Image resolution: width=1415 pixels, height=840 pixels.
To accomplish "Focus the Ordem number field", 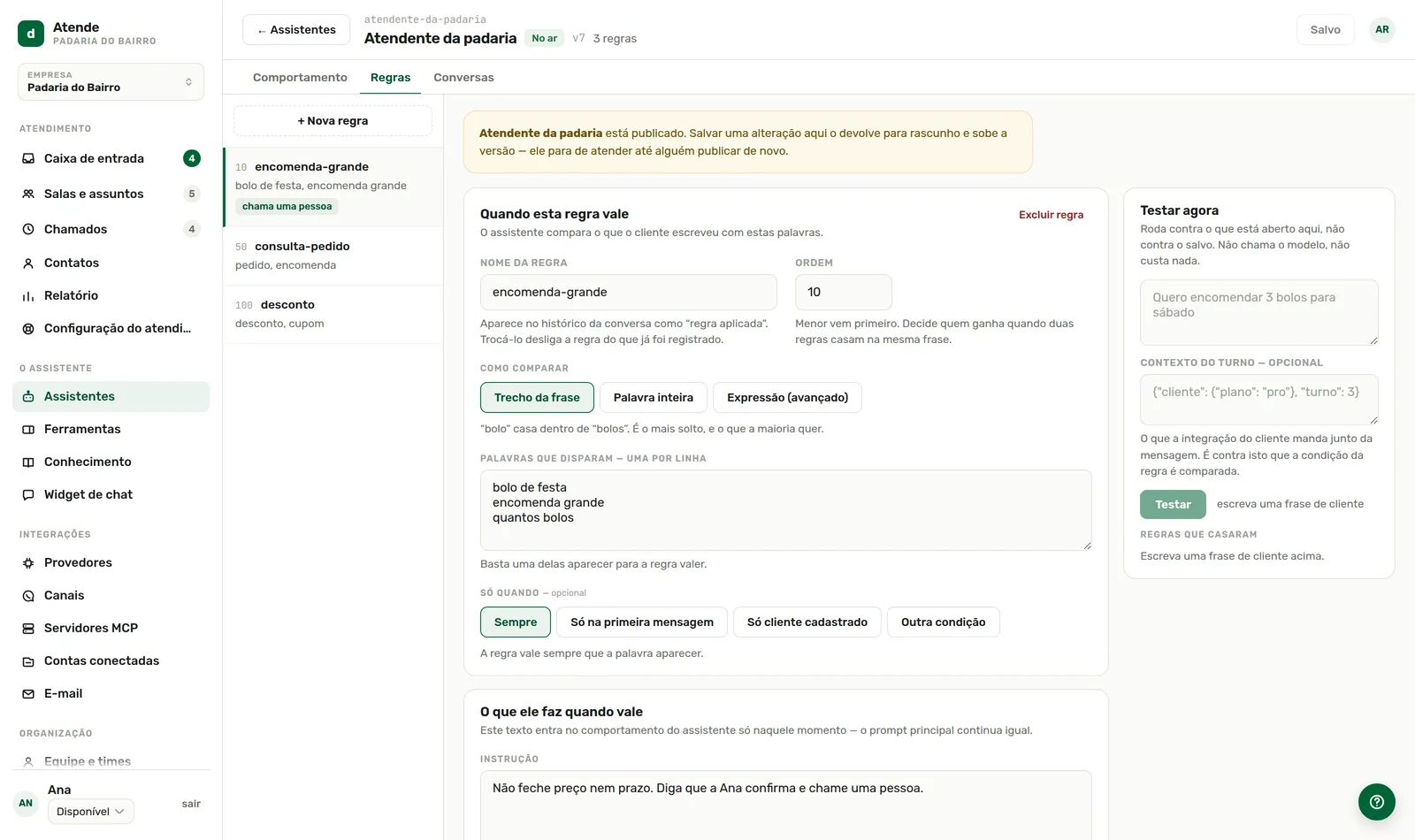I will tap(844, 292).
